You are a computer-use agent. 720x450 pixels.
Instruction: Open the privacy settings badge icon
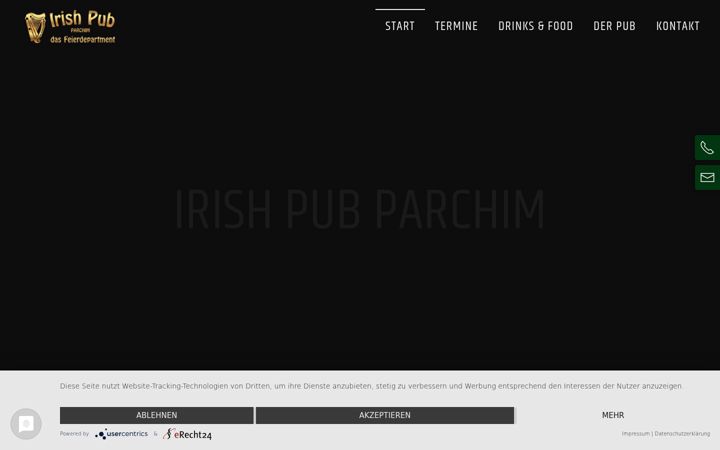point(26,424)
